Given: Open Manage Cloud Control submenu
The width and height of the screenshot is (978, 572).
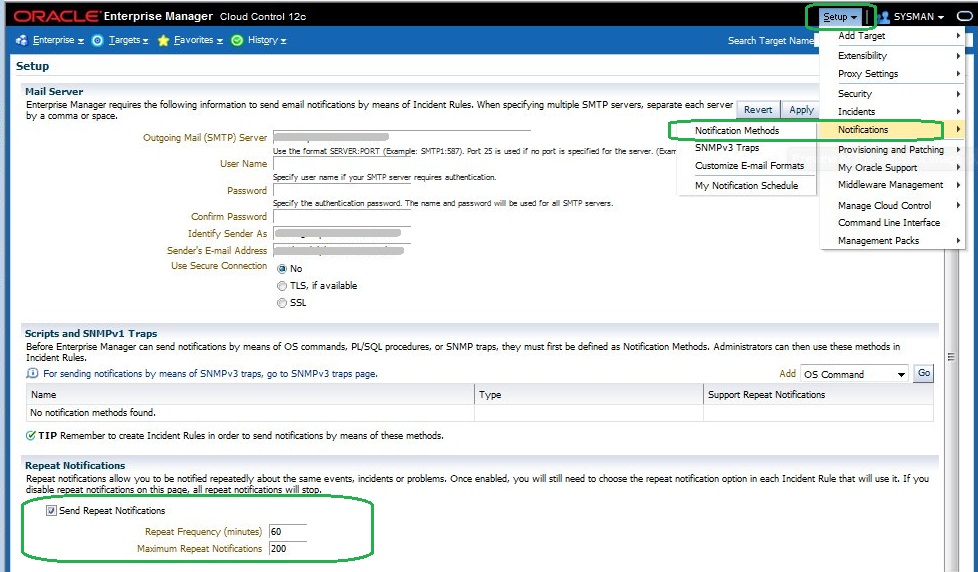Looking at the screenshot, I should coord(892,205).
